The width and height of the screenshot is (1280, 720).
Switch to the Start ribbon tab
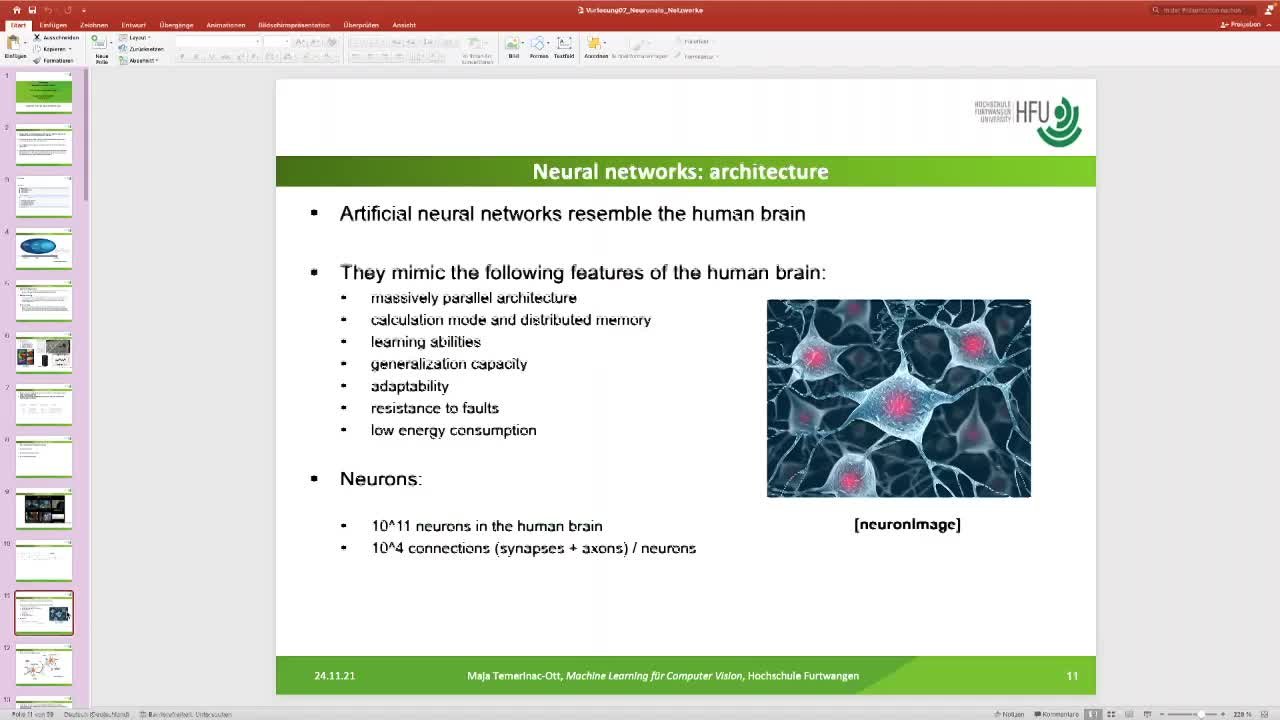coord(18,25)
